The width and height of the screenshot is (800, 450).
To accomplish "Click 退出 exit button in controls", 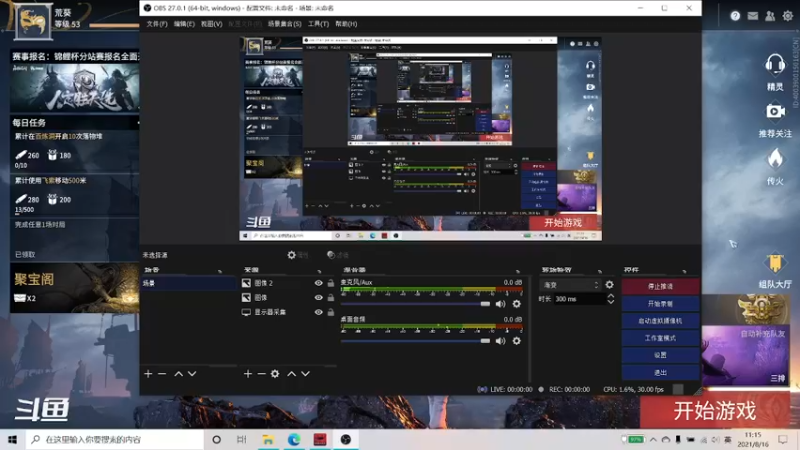I will point(660,372).
